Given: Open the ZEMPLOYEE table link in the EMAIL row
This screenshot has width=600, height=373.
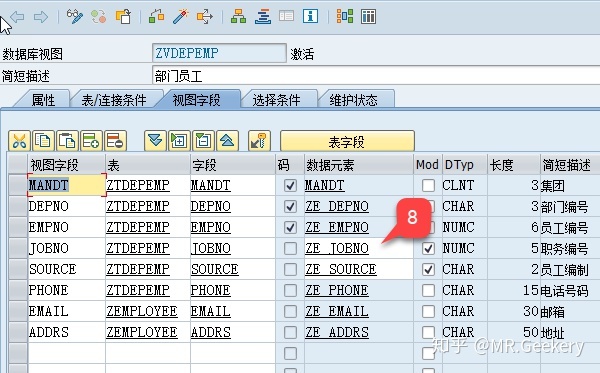Looking at the screenshot, I should [142, 311].
